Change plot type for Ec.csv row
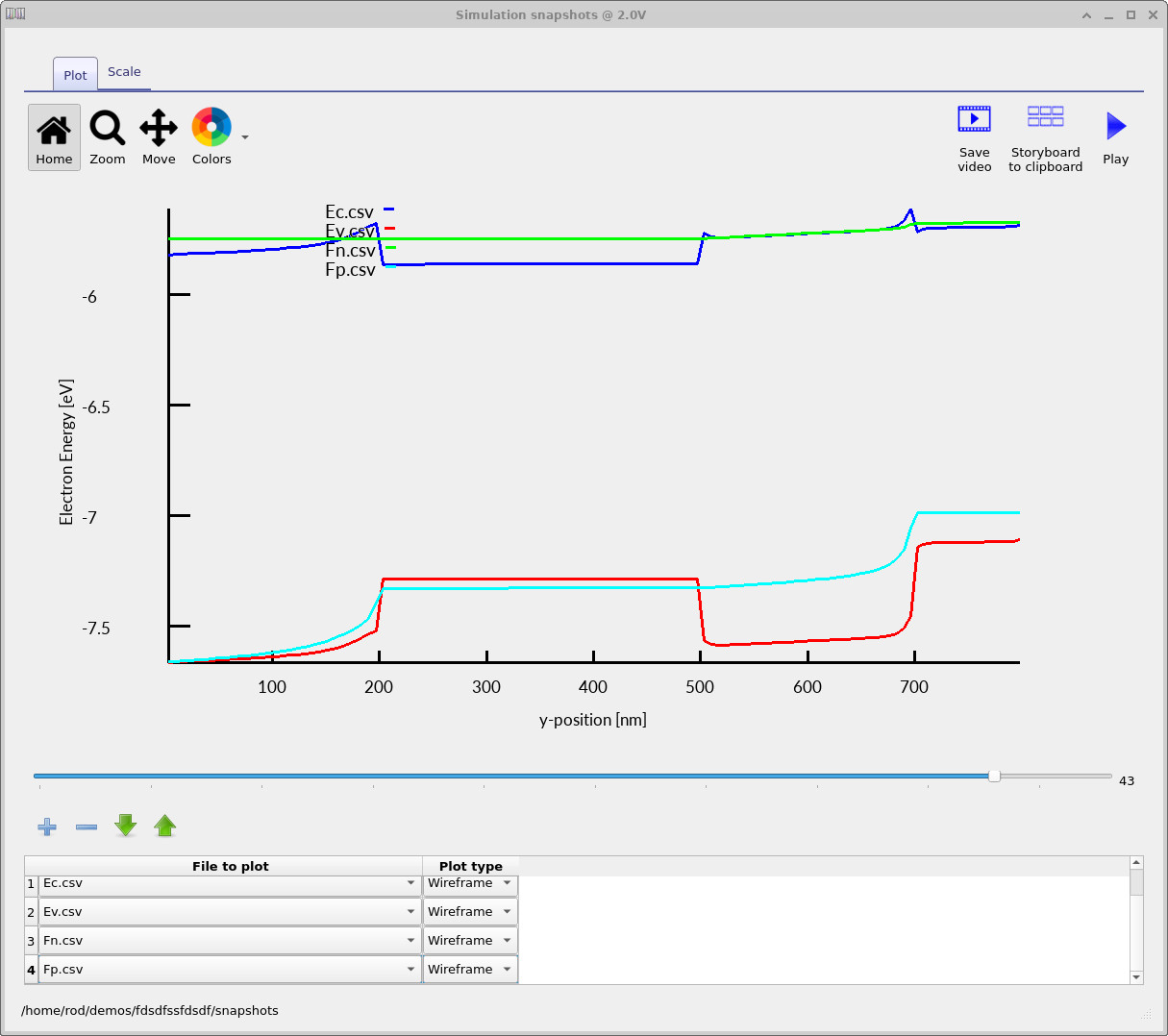Image resolution: width=1168 pixels, height=1036 pixels. click(470, 884)
